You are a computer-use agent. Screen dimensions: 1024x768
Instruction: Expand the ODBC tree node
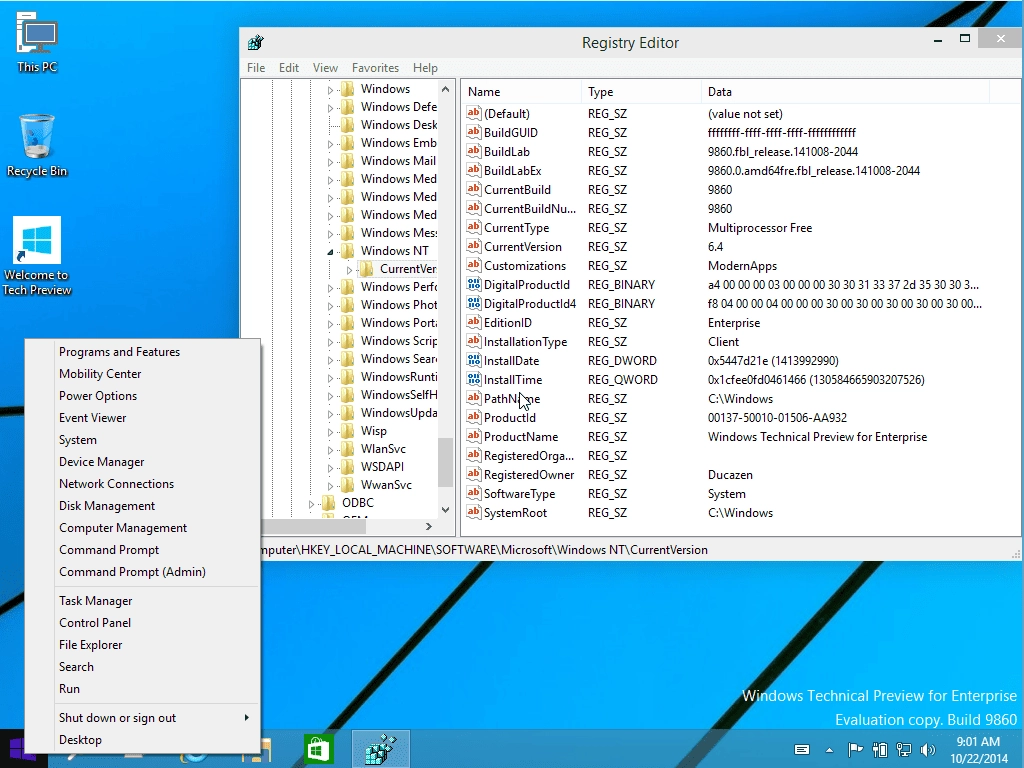click(x=312, y=504)
